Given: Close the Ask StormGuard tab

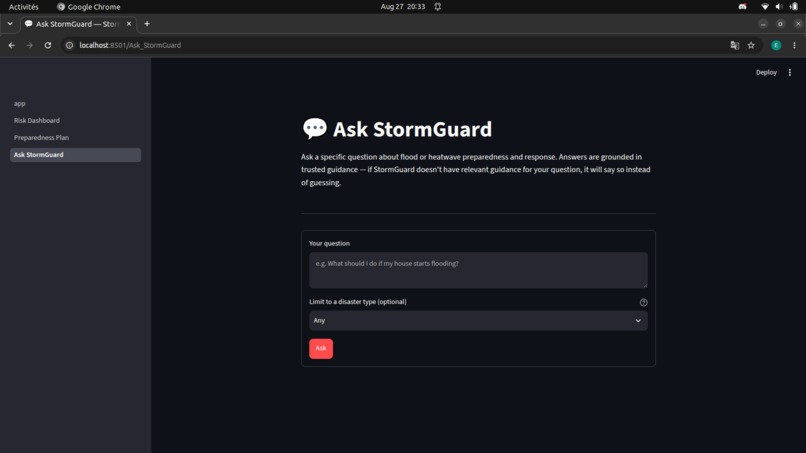Looking at the screenshot, I should pyautogui.click(x=129, y=24).
